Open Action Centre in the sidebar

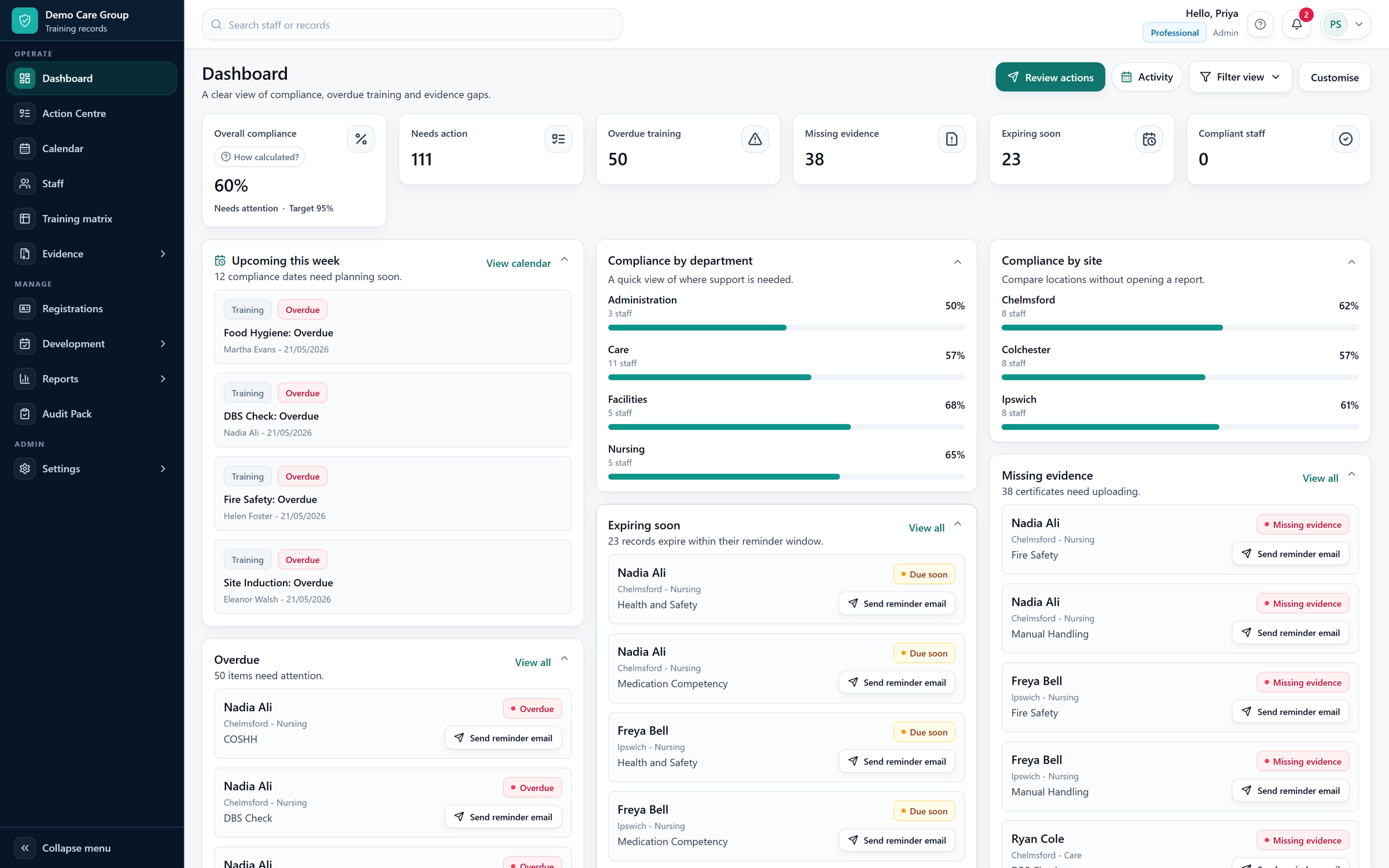coord(91,113)
